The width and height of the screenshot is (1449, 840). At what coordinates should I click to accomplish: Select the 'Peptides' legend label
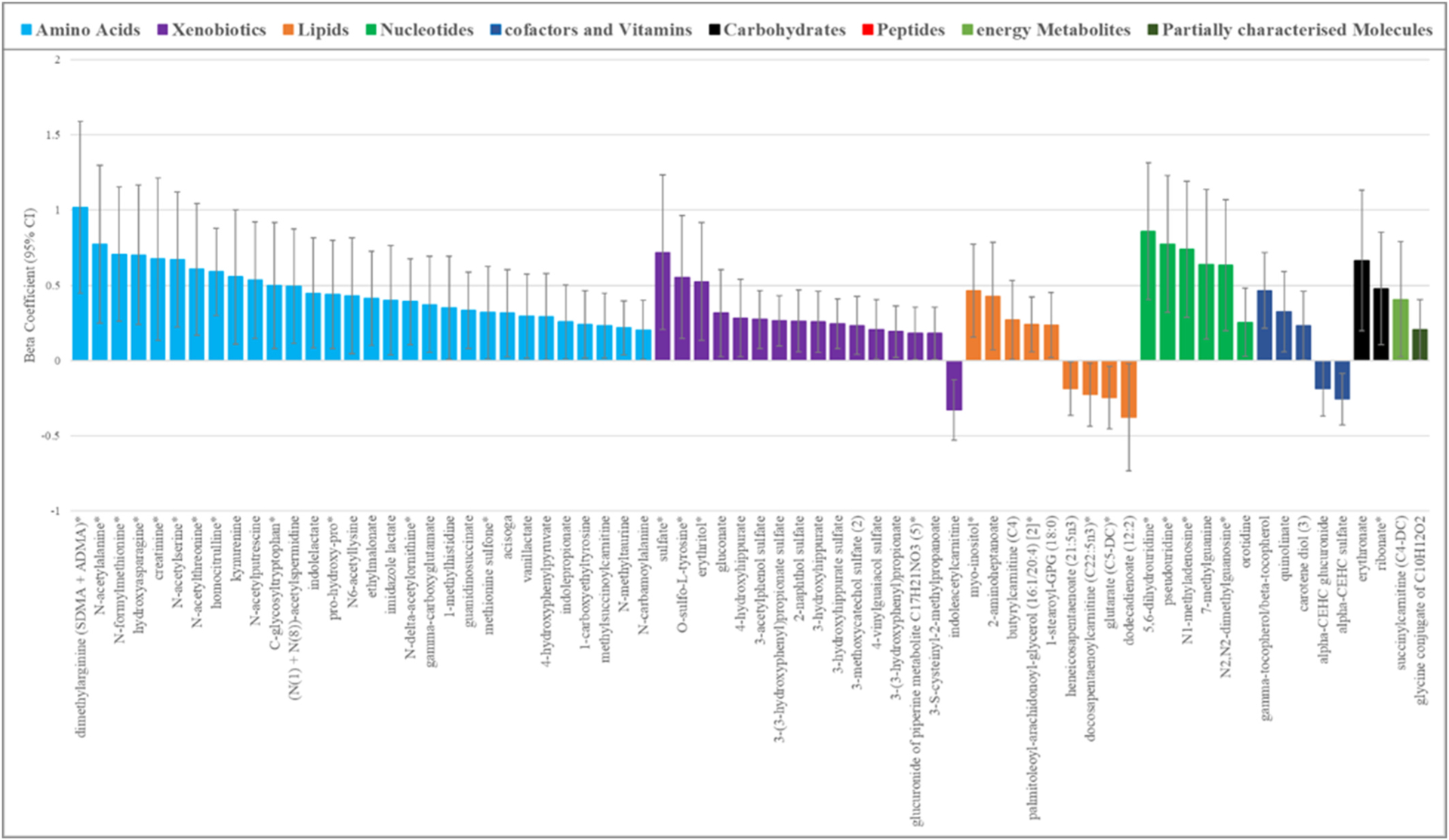point(910,30)
